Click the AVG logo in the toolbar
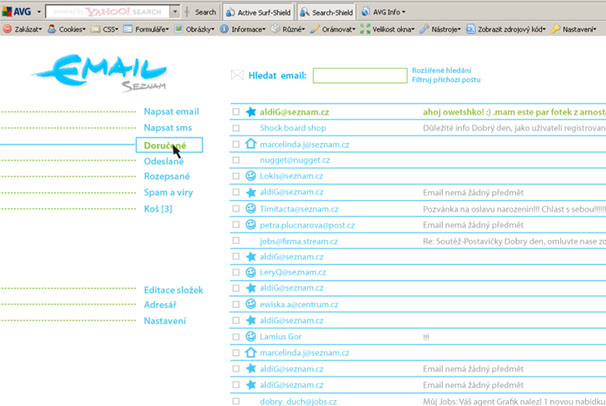Screen dimensions: 606x406 (18, 12)
